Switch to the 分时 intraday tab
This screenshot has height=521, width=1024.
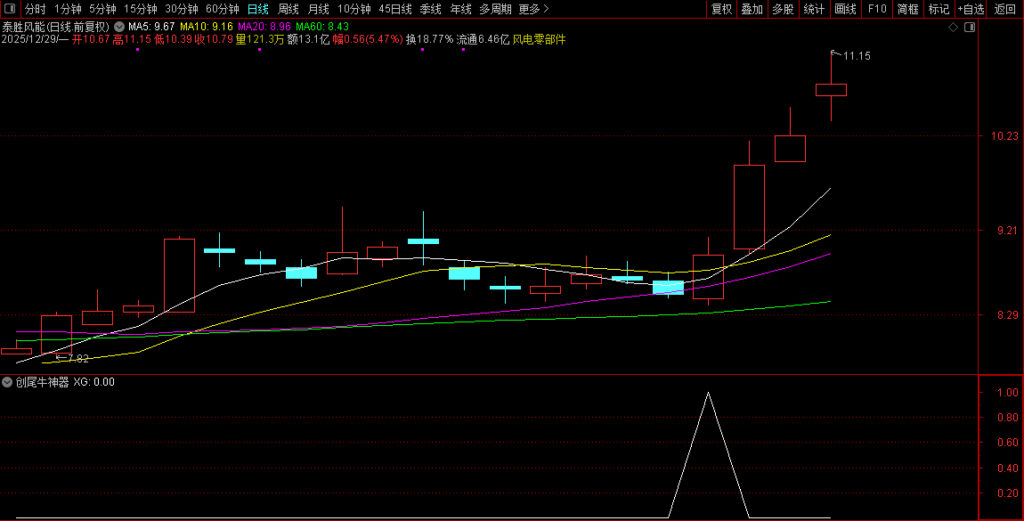pyautogui.click(x=35, y=9)
